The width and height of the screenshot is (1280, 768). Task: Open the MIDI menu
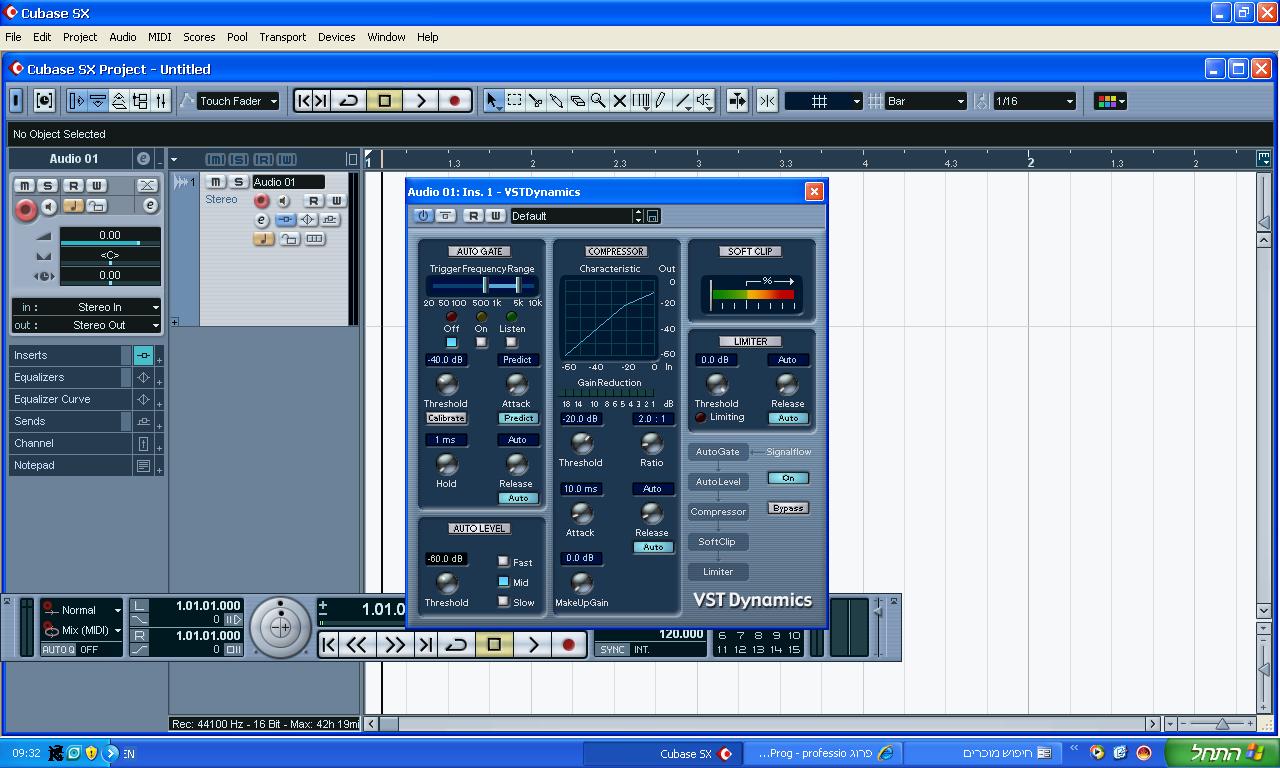(160, 37)
